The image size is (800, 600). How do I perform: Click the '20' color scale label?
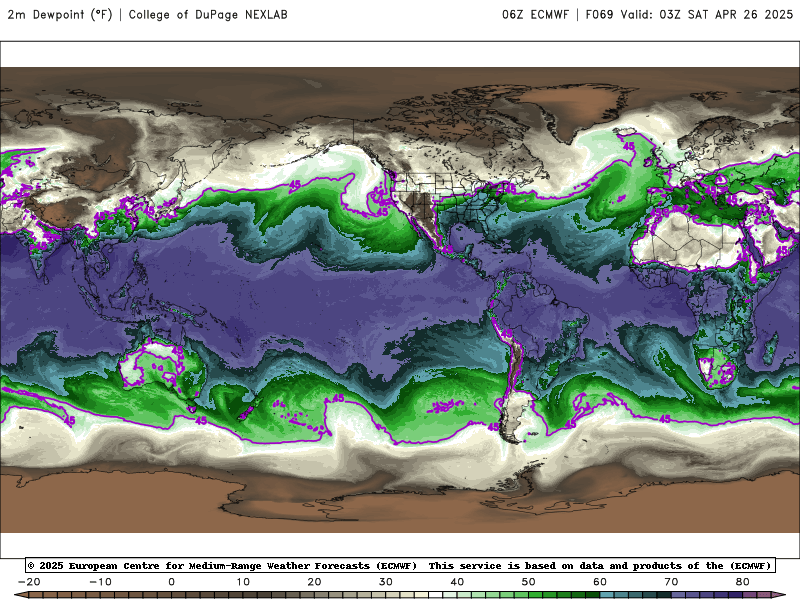pyautogui.click(x=314, y=582)
